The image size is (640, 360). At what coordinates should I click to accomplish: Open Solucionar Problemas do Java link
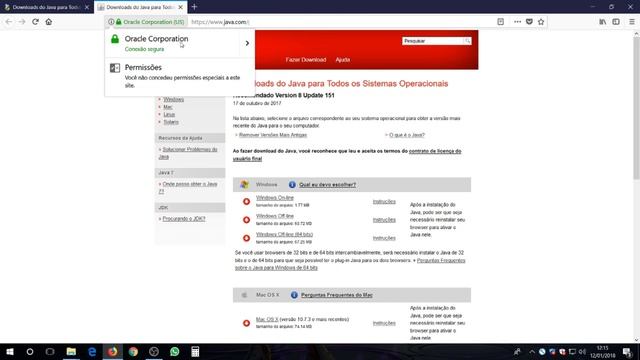[188, 153]
